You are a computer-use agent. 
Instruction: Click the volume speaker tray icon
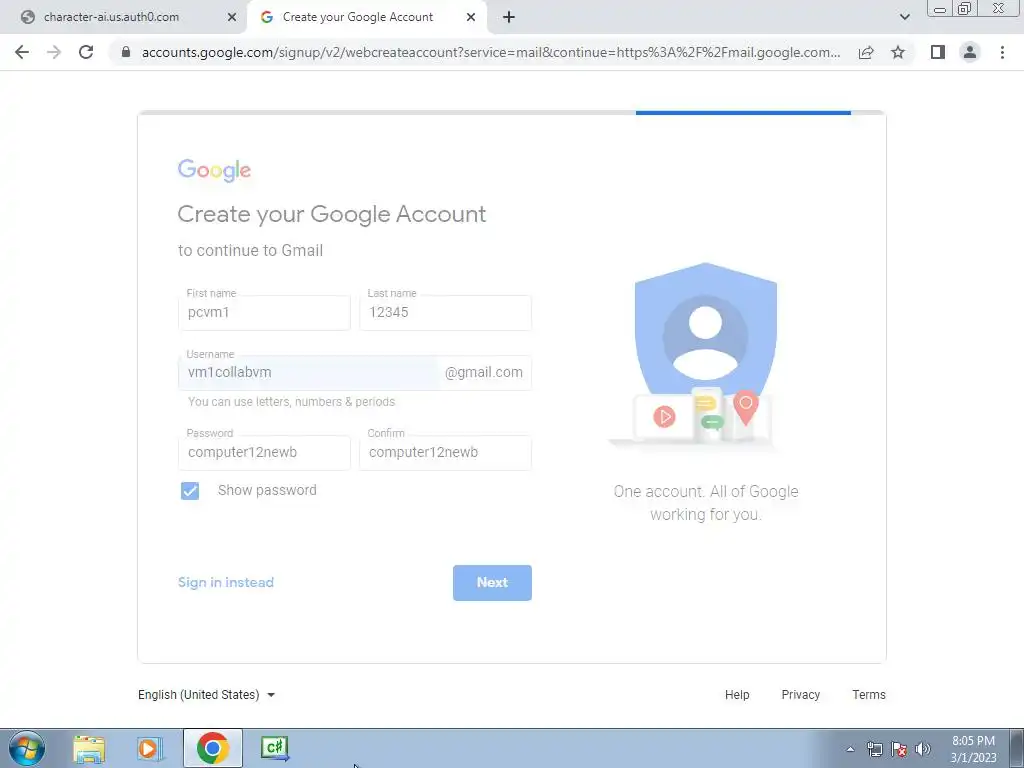(923, 749)
